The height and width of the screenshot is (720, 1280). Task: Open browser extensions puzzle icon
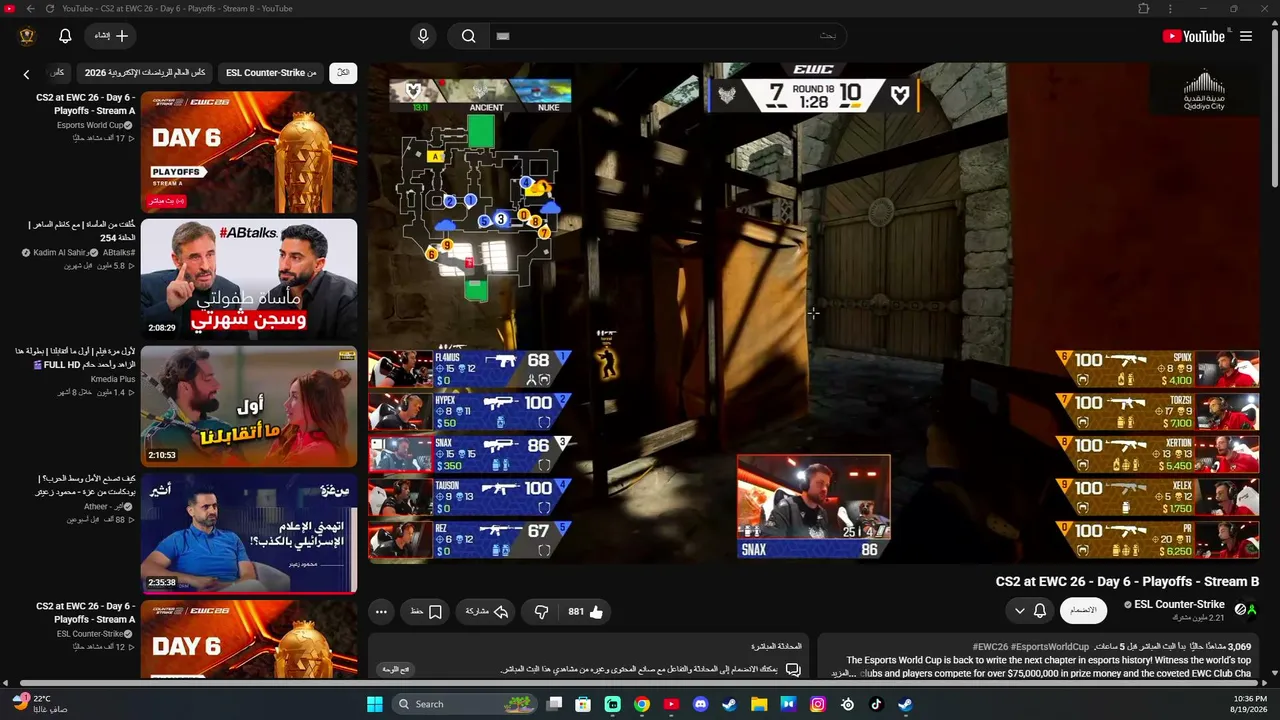(x=1144, y=9)
